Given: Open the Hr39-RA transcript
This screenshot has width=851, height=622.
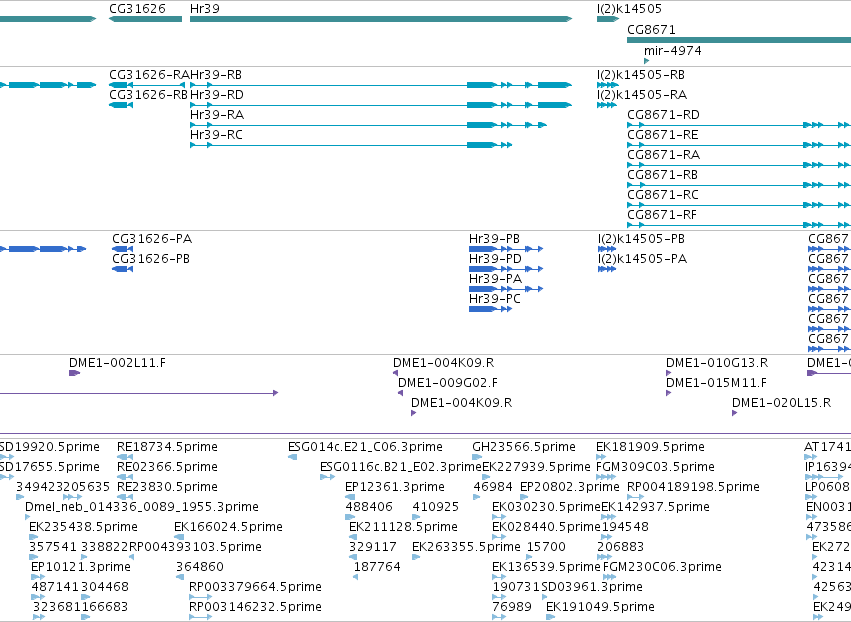Looking at the screenshot, I should pos(217,115).
